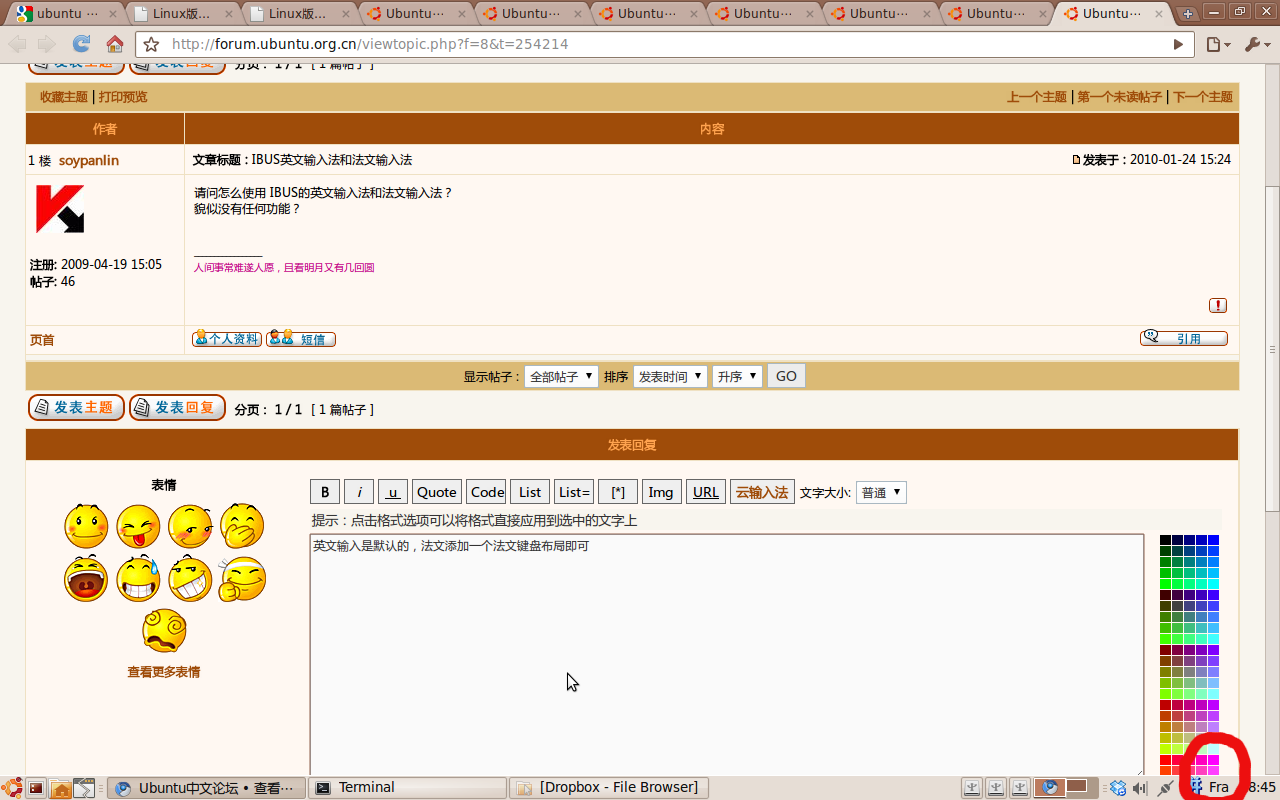Open the volume speaker tray icon

click(1140, 788)
